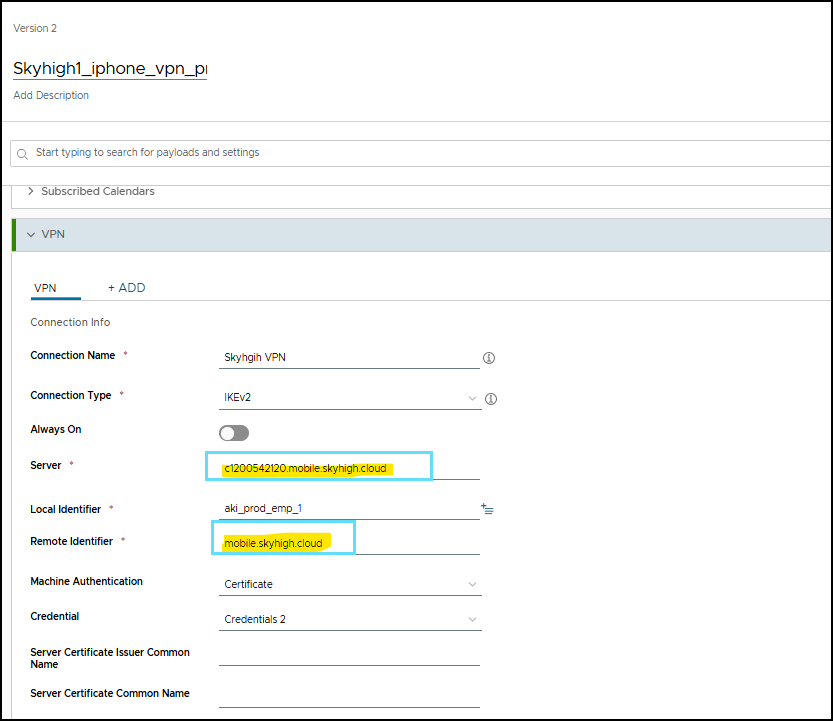Image resolution: width=833 pixels, height=721 pixels.
Task: Click the Local Identifier field
Action: tap(348, 508)
